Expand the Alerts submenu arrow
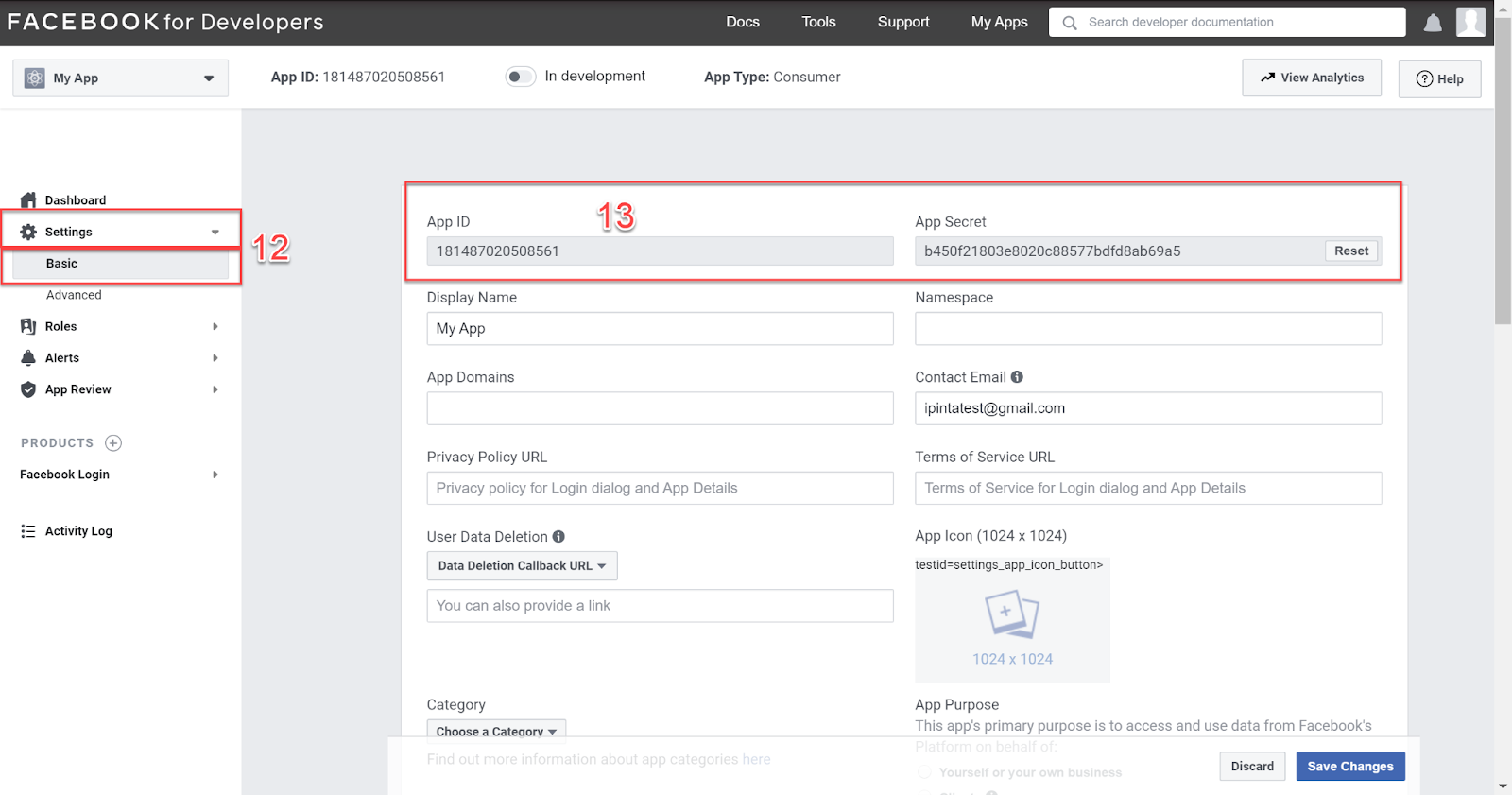Image resolution: width=1512 pixels, height=795 pixels. (x=215, y=357)
